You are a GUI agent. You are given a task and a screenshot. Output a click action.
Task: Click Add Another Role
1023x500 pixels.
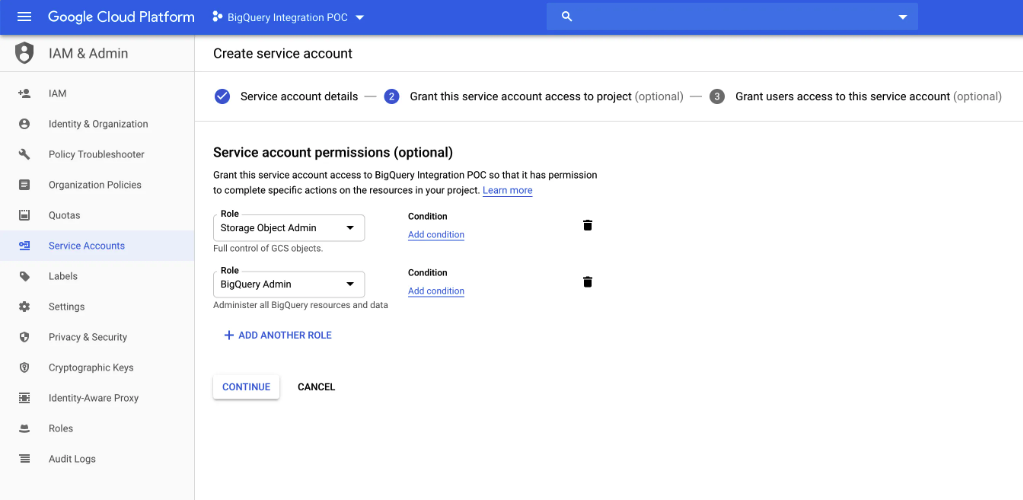[278, 336]
